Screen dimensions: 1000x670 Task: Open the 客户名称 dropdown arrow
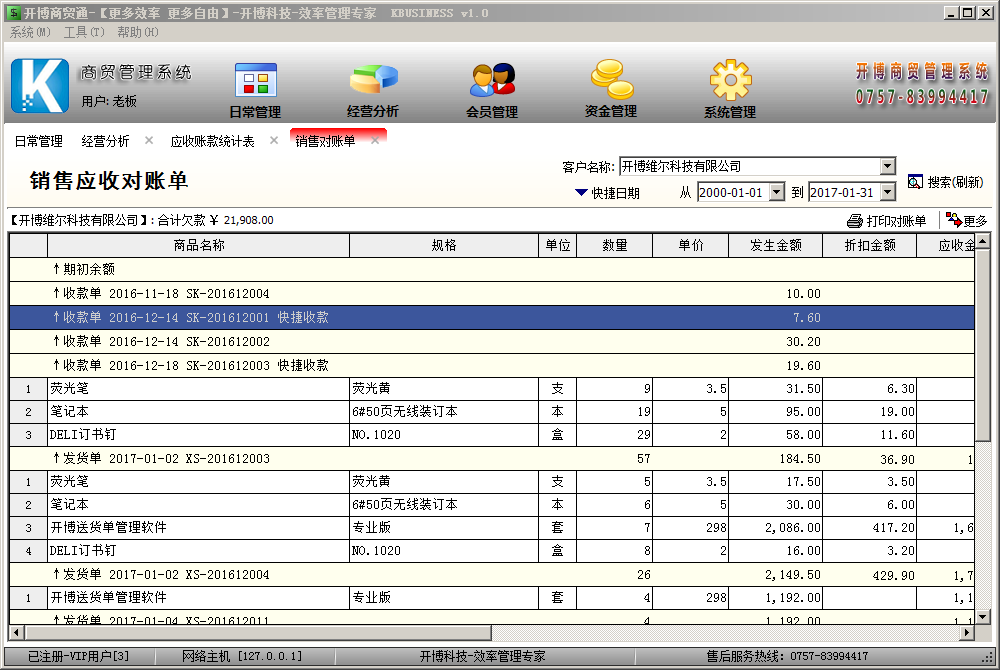[888, 166]
